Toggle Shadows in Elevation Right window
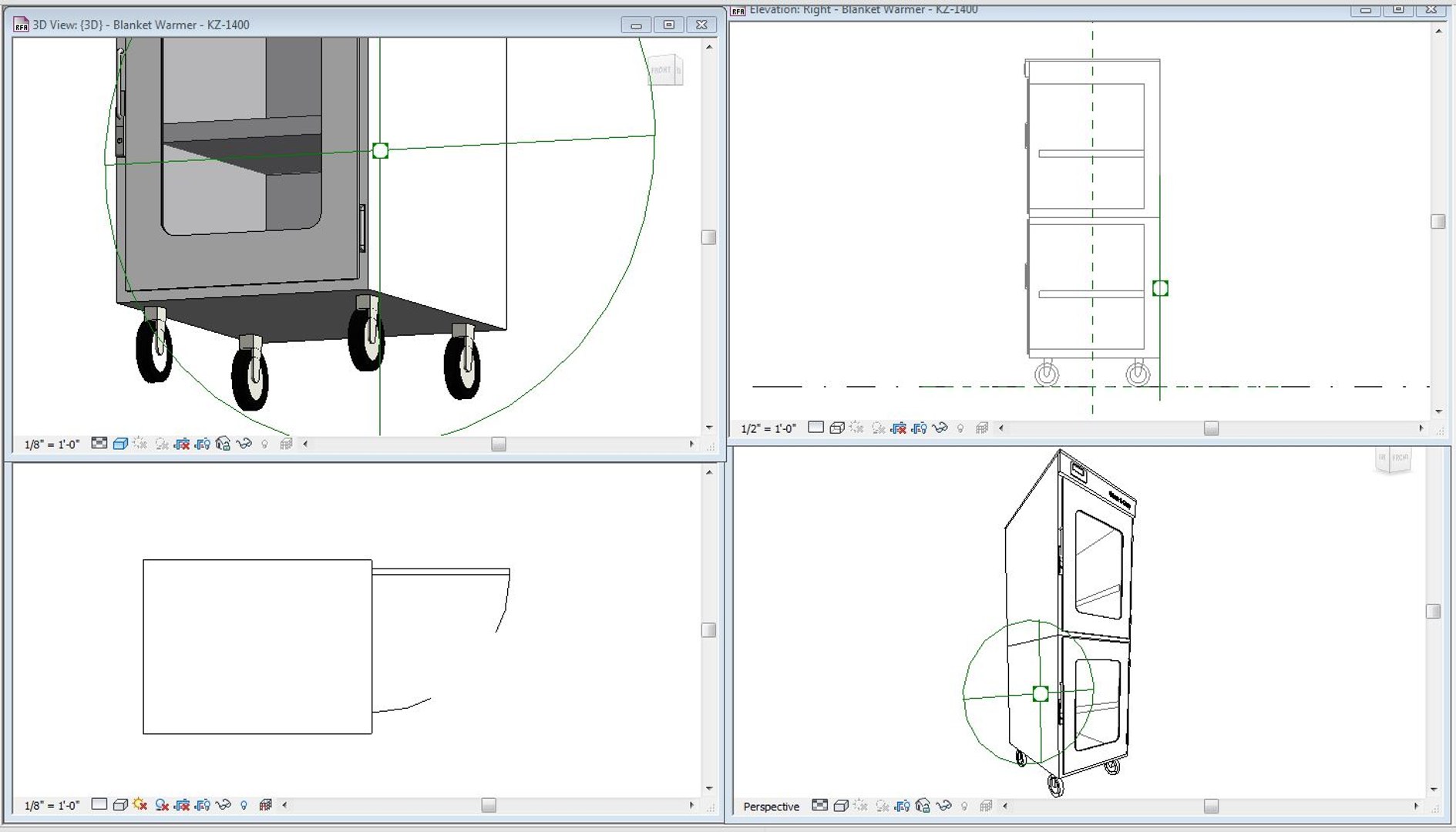The height and width of the screenshot is (832, 1456). tap(878, 428)
